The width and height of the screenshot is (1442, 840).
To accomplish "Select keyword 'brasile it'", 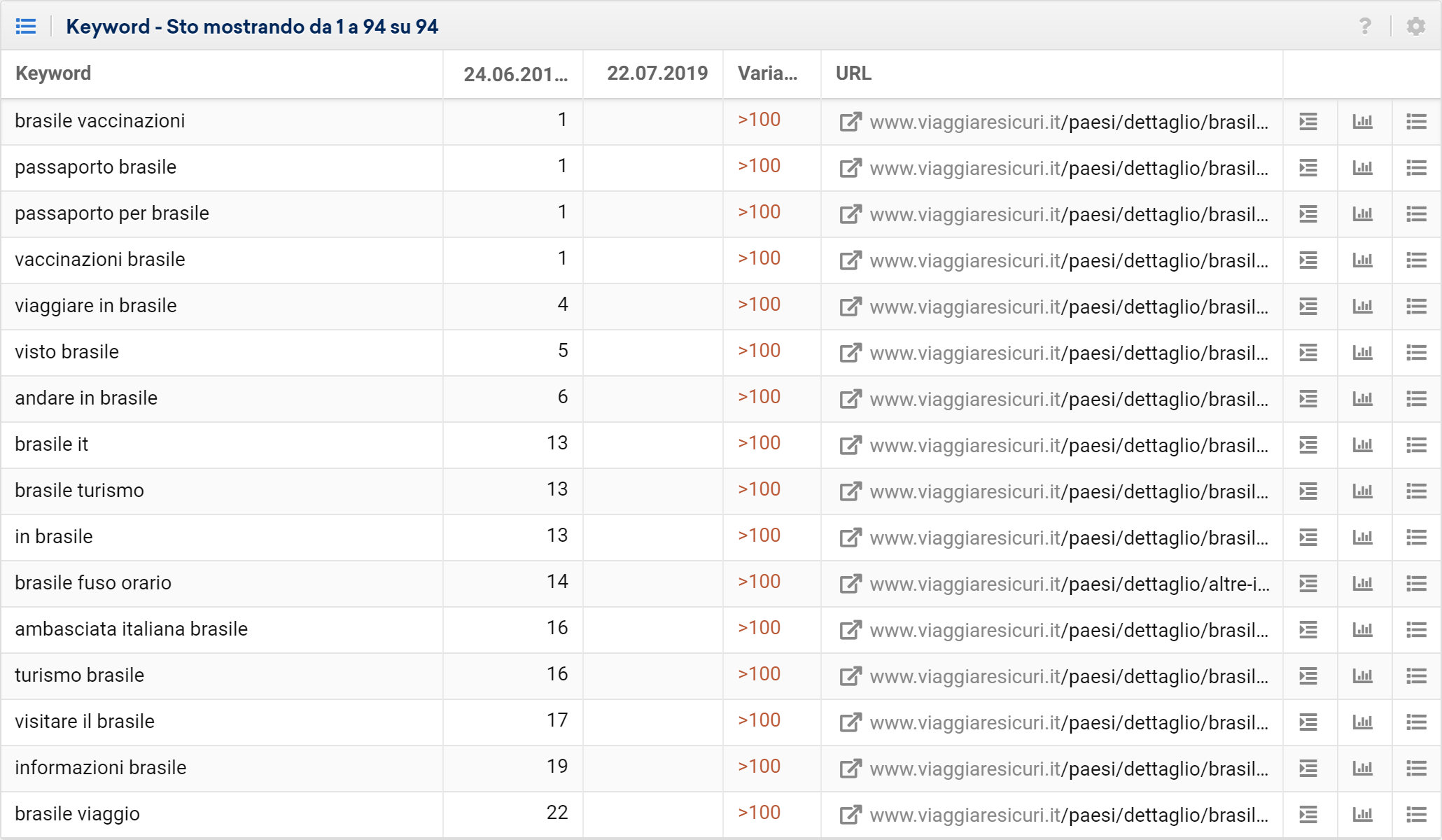I will click(x=52, y=444).
